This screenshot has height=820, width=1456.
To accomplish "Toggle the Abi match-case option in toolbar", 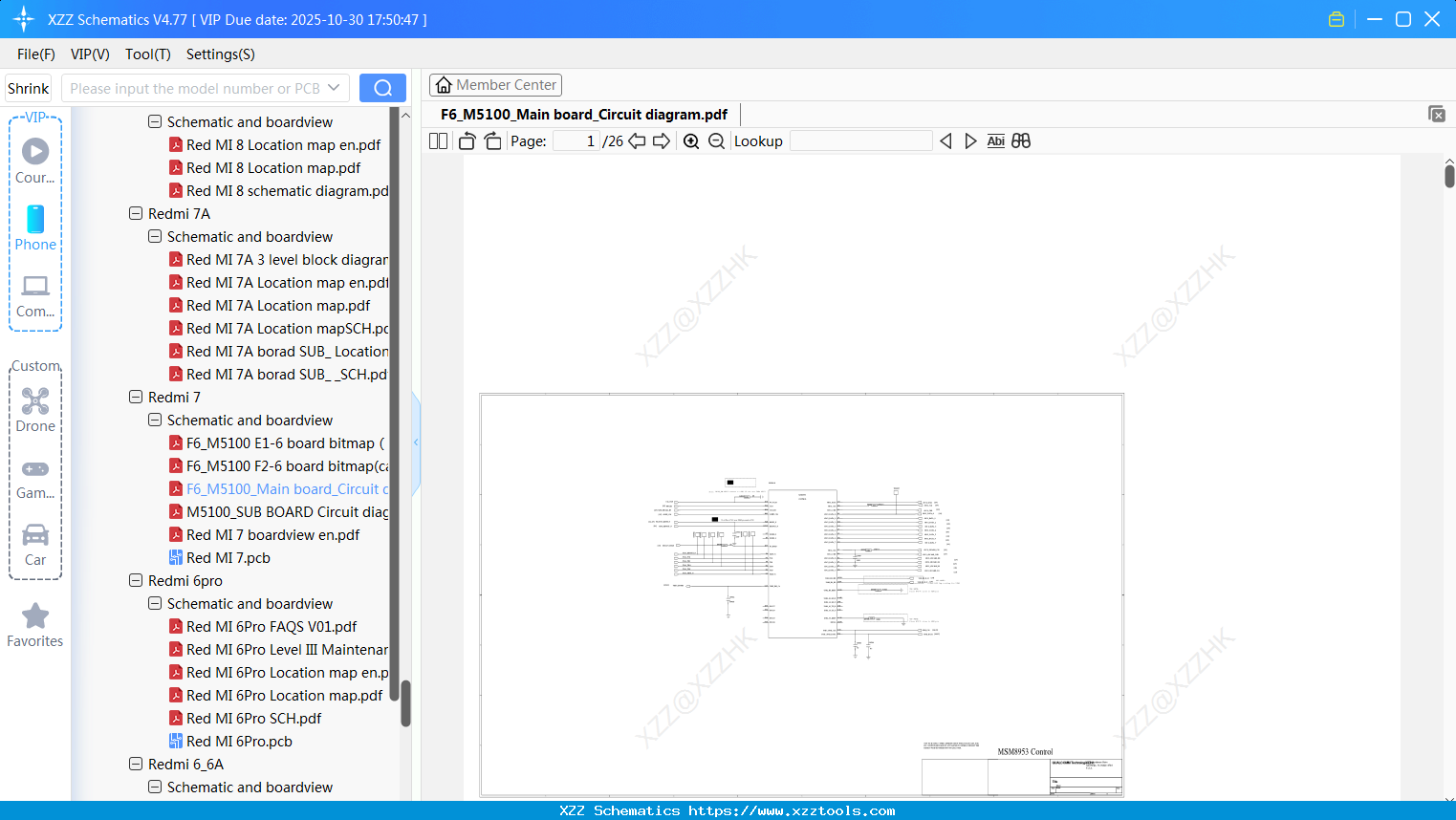I will pos(995,140).
